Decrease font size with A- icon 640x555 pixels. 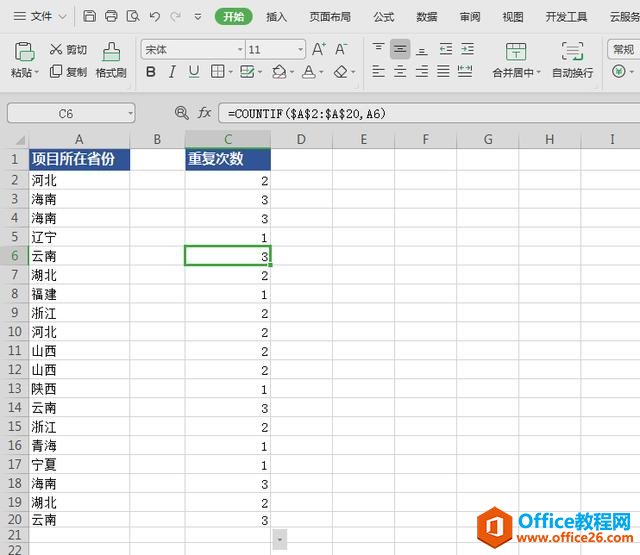[341, 49]
